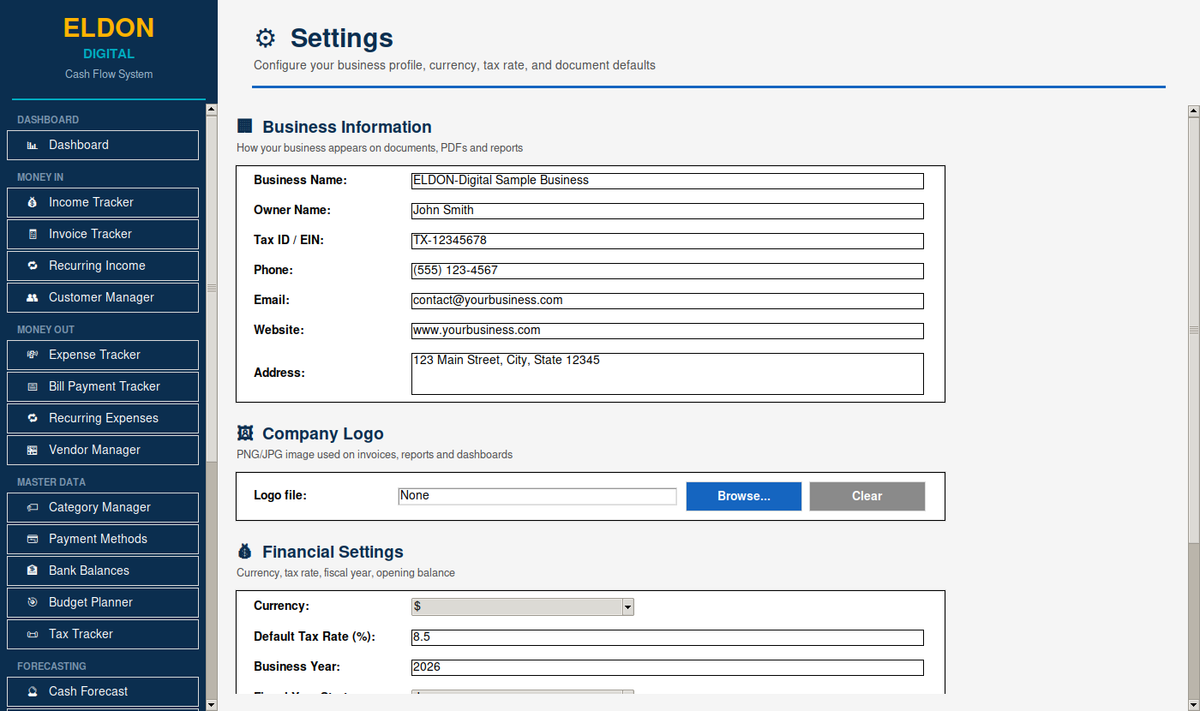Select Recurring Expenses item
1200x711 pixels.
point(103,419)
